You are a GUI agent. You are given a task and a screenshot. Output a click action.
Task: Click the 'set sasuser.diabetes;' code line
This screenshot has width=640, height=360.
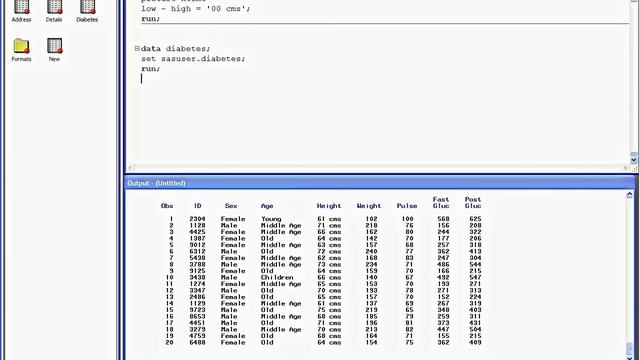[x=193, y=59]
